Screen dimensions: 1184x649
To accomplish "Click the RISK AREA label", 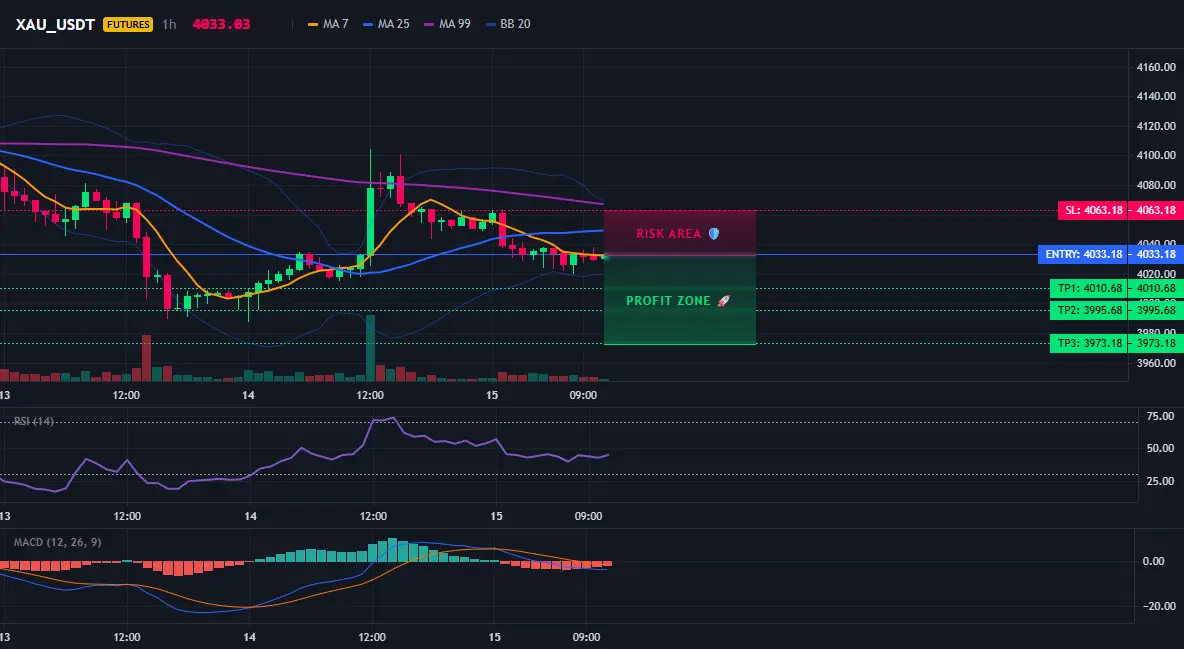I will [x=677, y=234].
